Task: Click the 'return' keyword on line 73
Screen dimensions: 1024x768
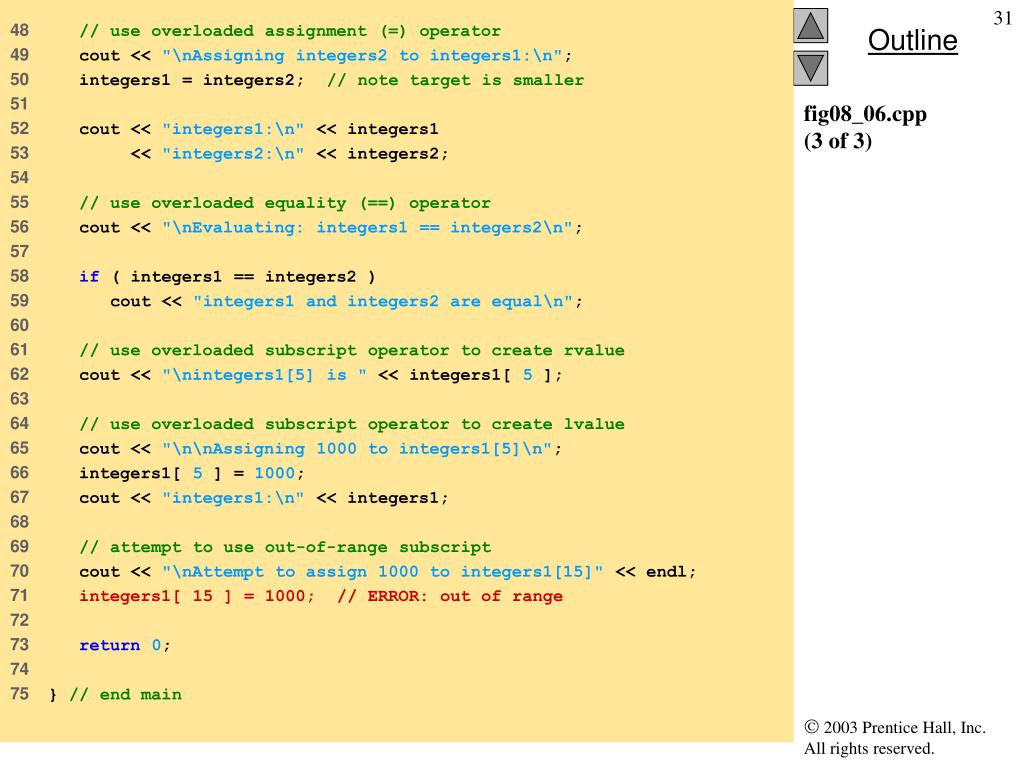Action: [110, 646]
